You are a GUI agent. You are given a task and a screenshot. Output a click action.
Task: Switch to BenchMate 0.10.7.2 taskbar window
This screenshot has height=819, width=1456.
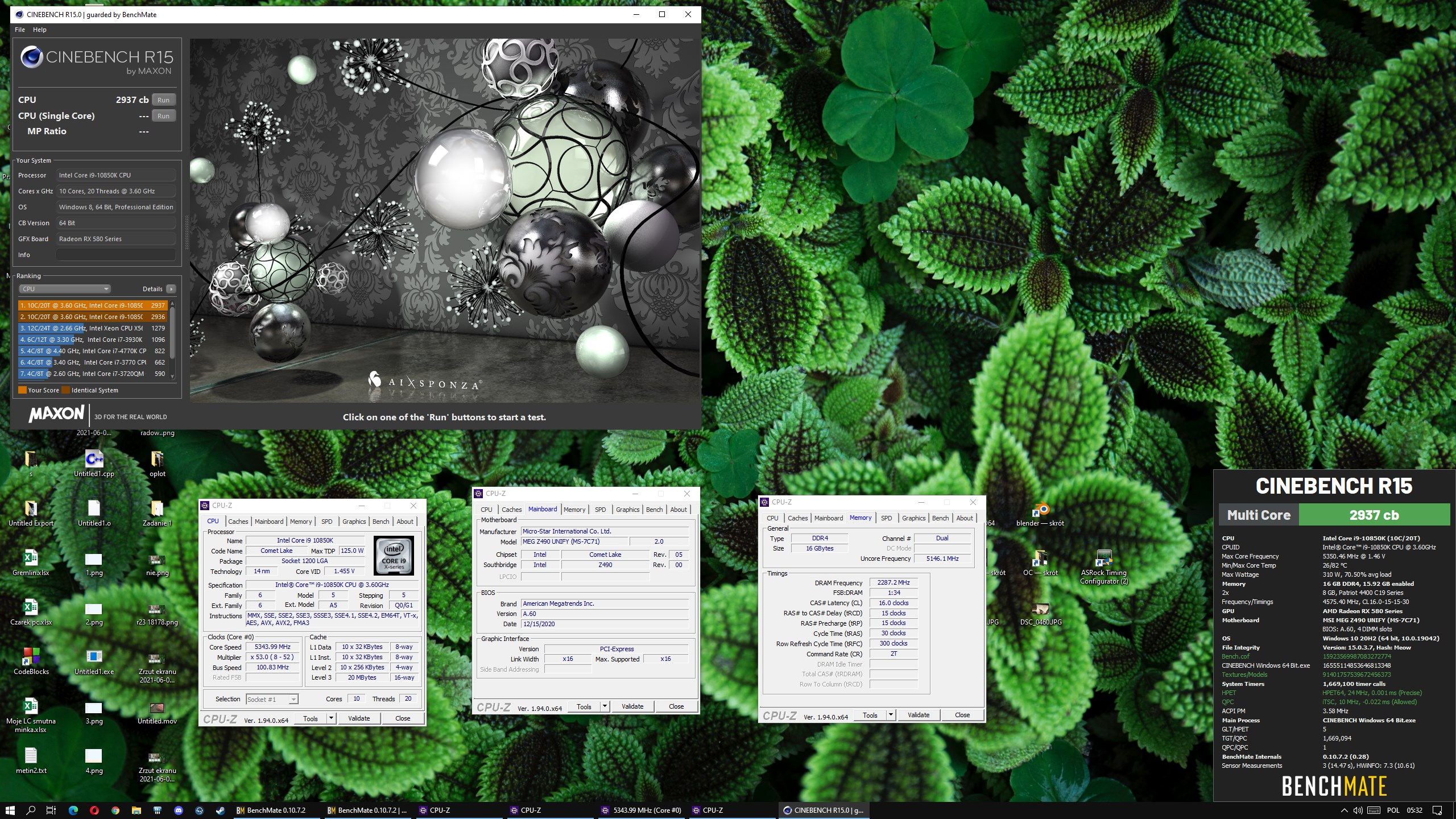pyautogui.click(x=276, y=810)
